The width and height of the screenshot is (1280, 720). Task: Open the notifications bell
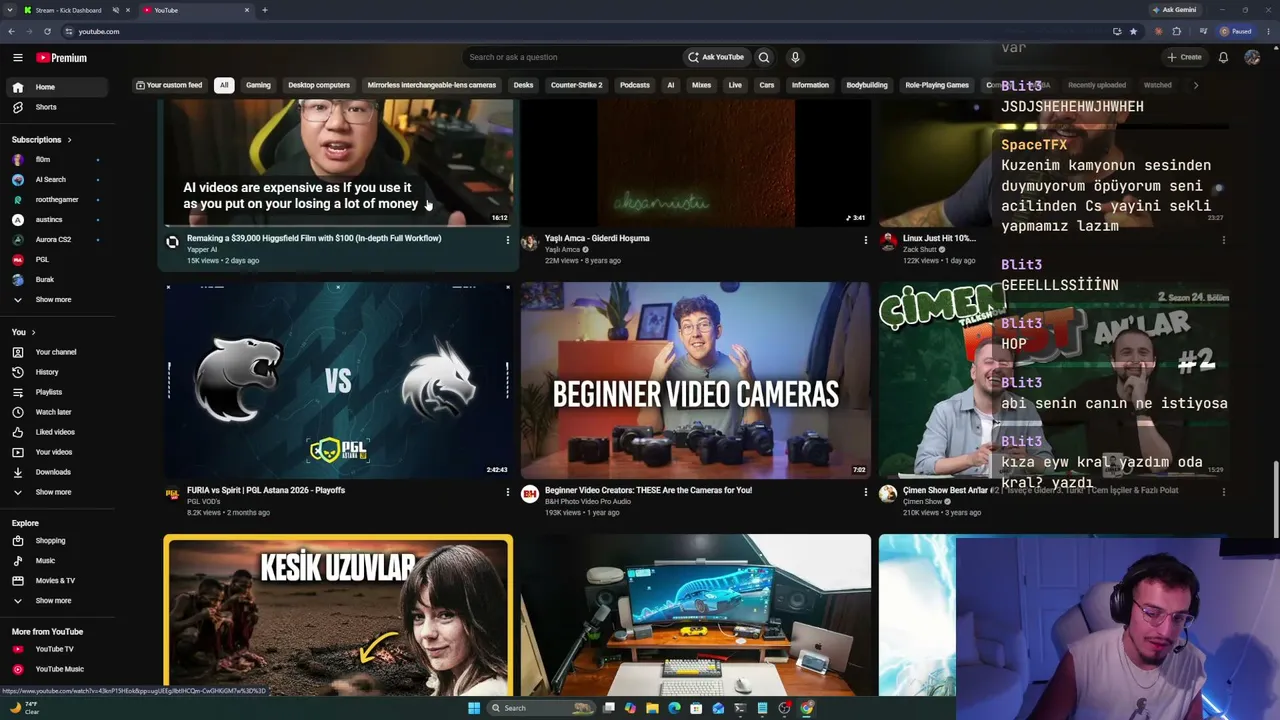coord(1223,57)
